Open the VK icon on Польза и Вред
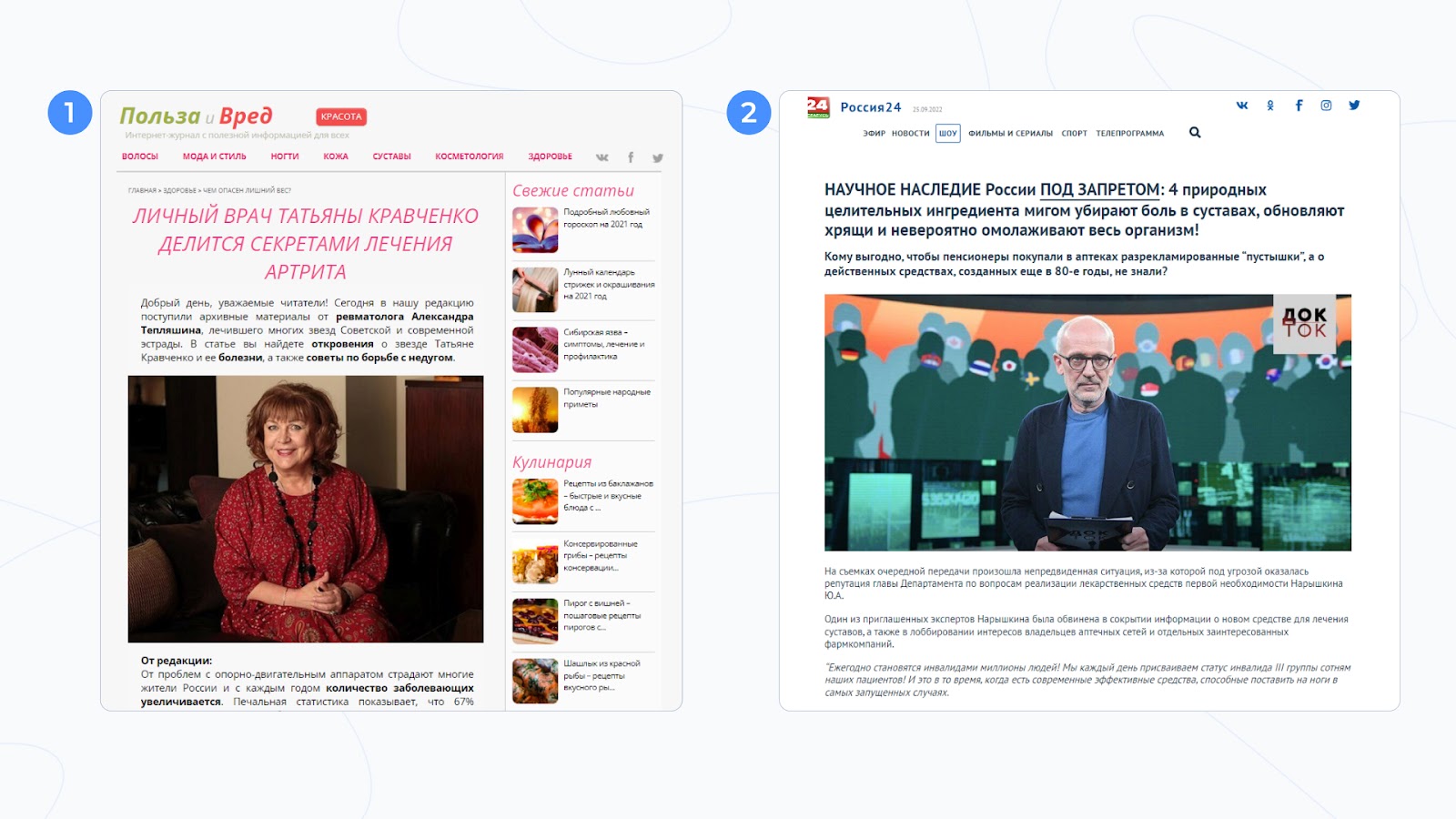 coord(602,157)
